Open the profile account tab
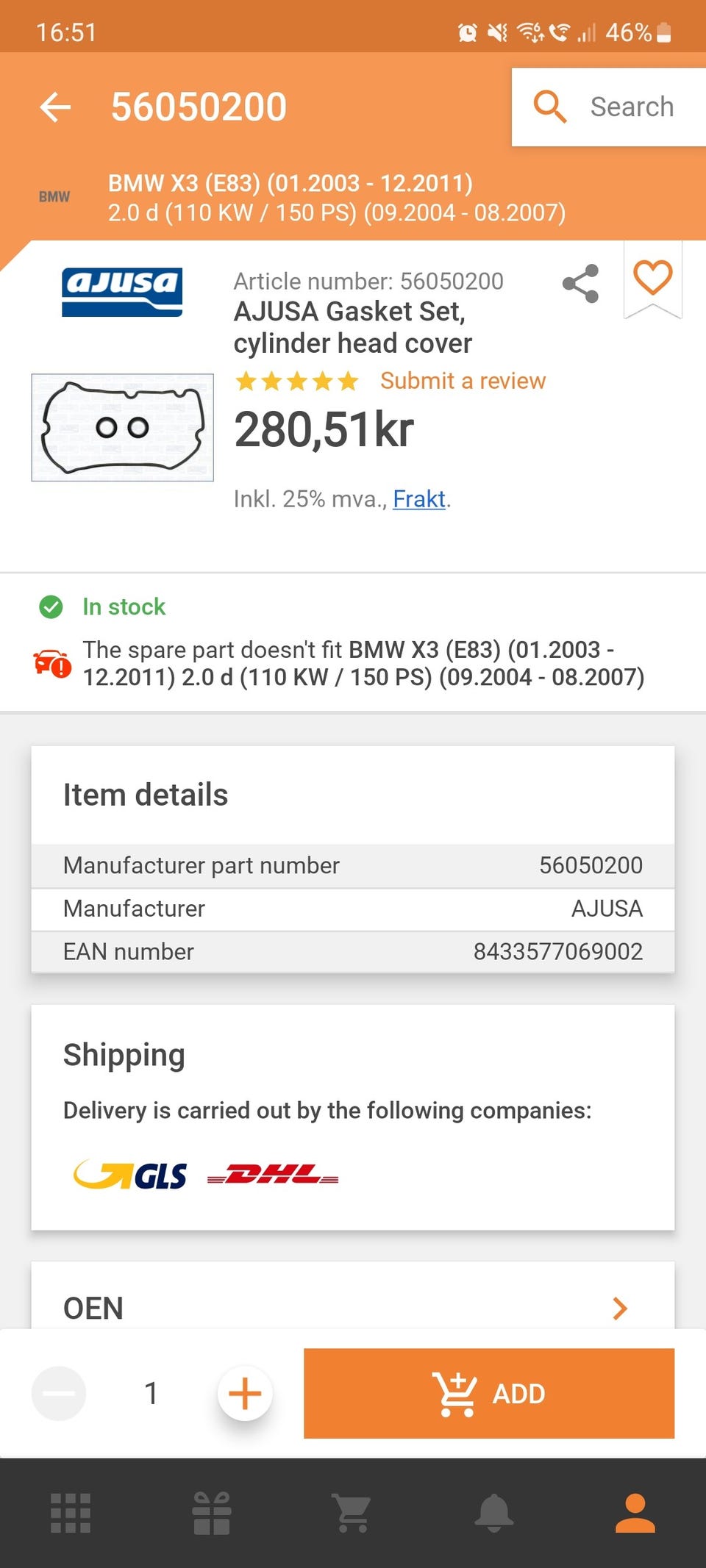The width and height of the screenshot is (706, 1568). (x=635, y=1513)
